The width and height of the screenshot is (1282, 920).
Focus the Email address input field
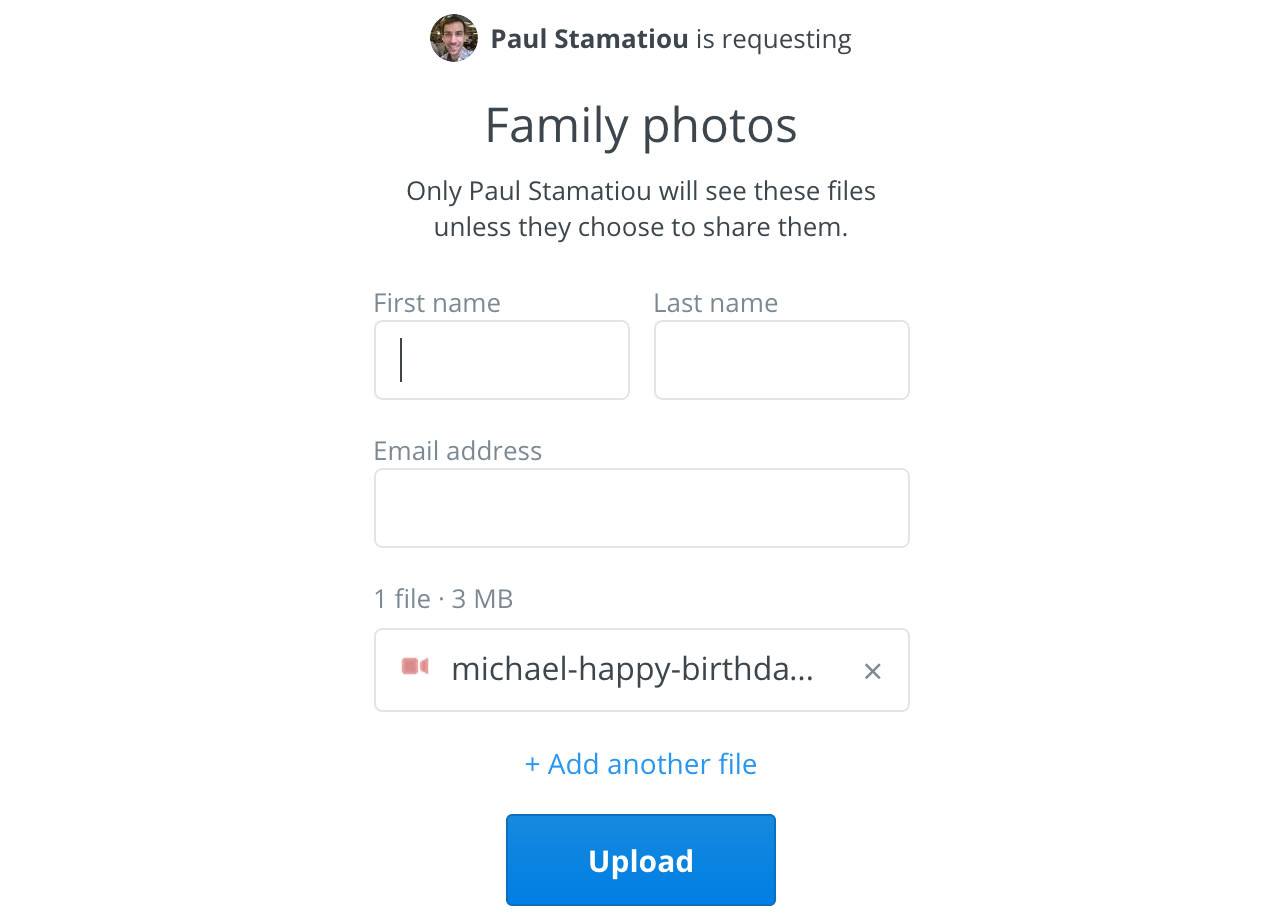click(x=642, y=508)
